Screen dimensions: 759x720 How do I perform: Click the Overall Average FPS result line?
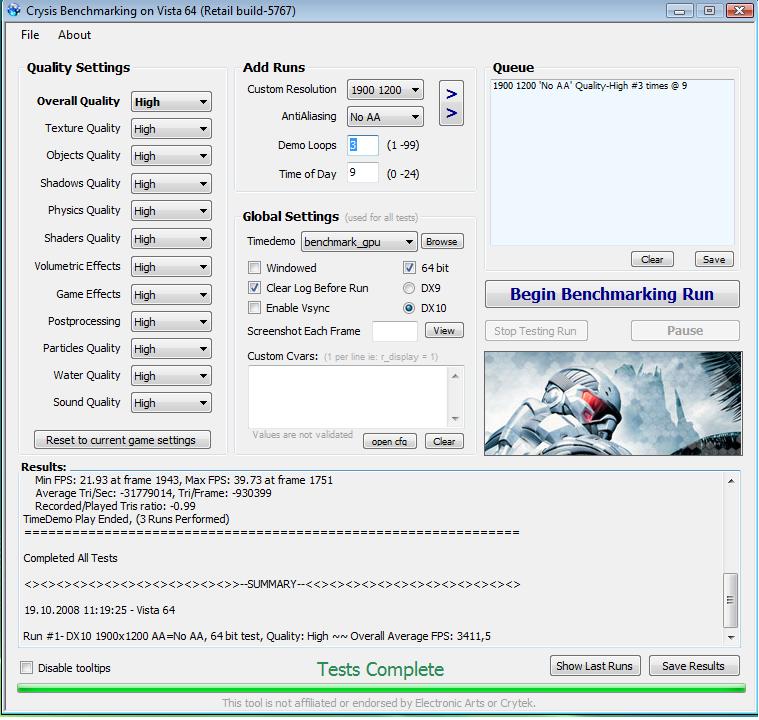[x=257, y=636]
